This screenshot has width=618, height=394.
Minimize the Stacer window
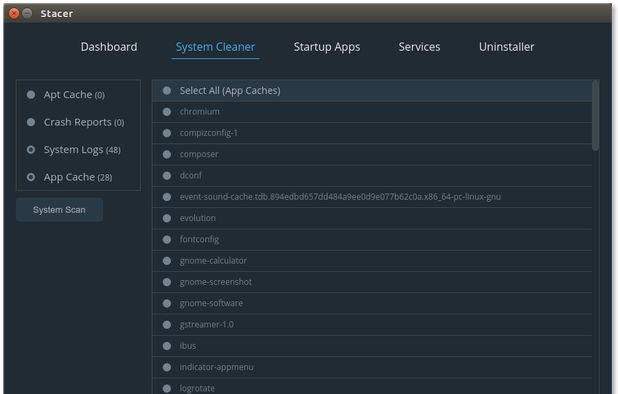click(27, 13)
